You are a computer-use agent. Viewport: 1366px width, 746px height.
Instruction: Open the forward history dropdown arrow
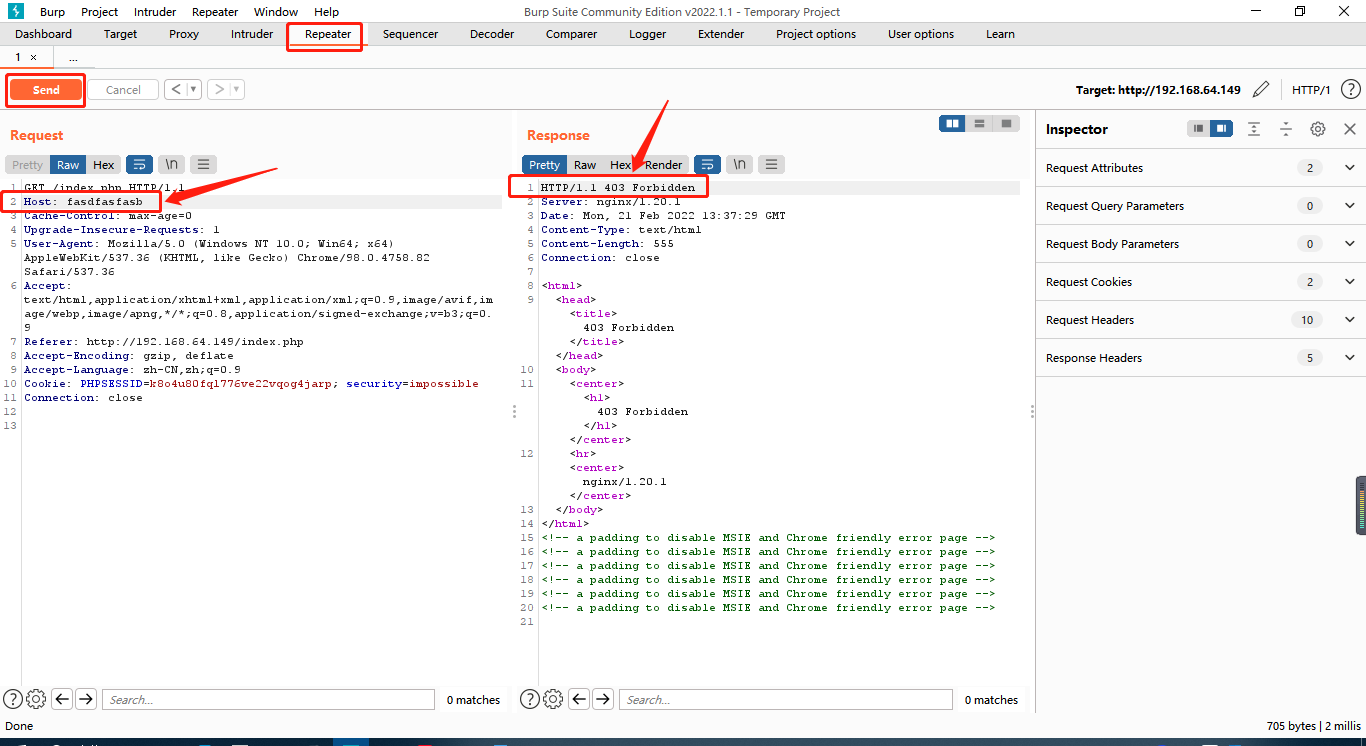pyautogui.click(x=237, y=89)
